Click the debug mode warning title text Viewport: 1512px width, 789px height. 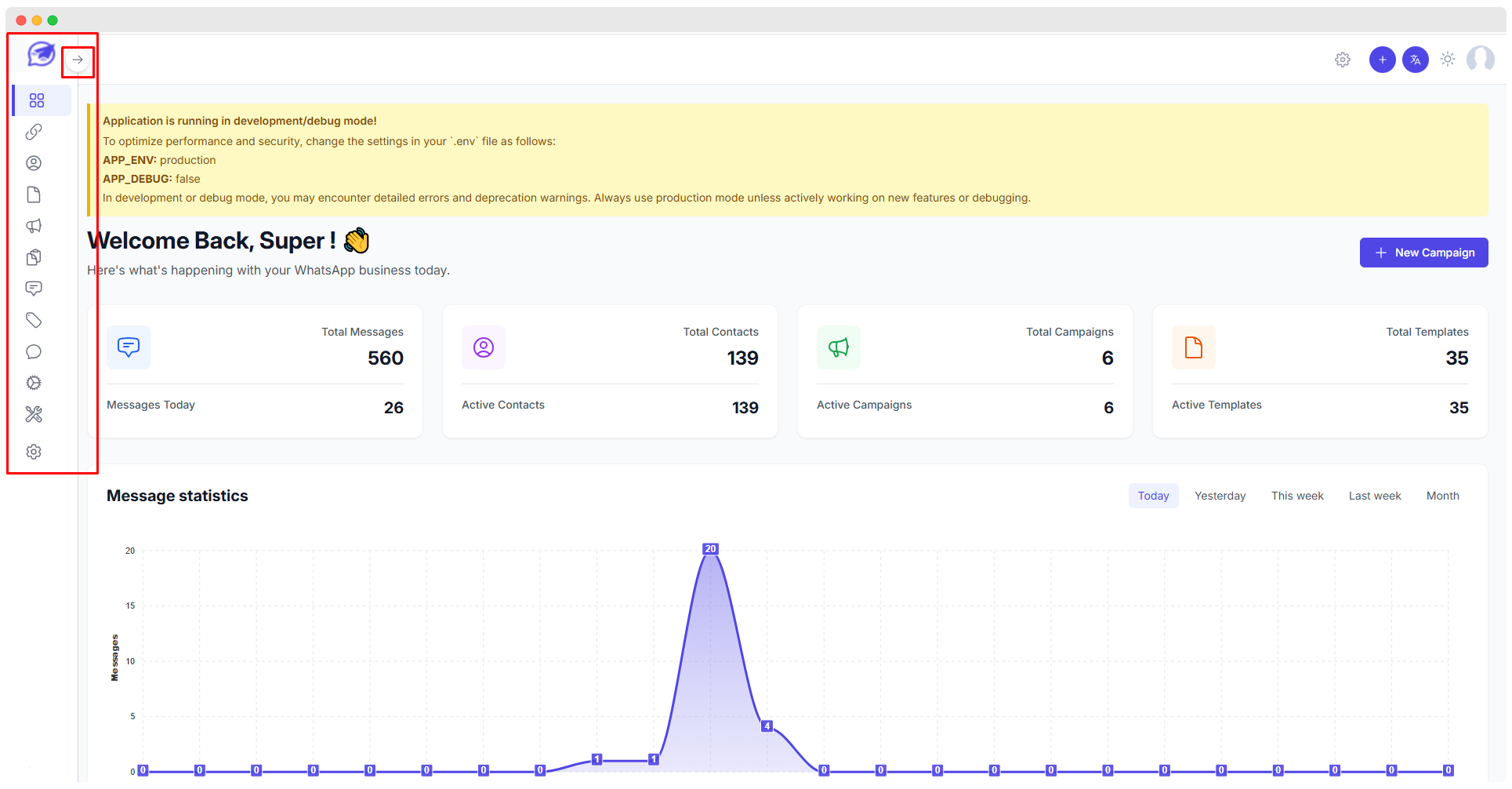pyautogui.click(x=240, y=121)
